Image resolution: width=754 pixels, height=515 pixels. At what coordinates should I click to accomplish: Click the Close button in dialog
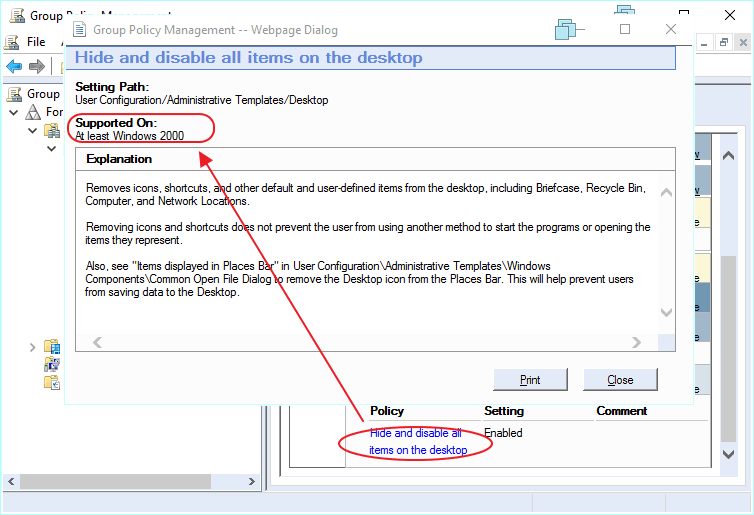click(620, 380)
